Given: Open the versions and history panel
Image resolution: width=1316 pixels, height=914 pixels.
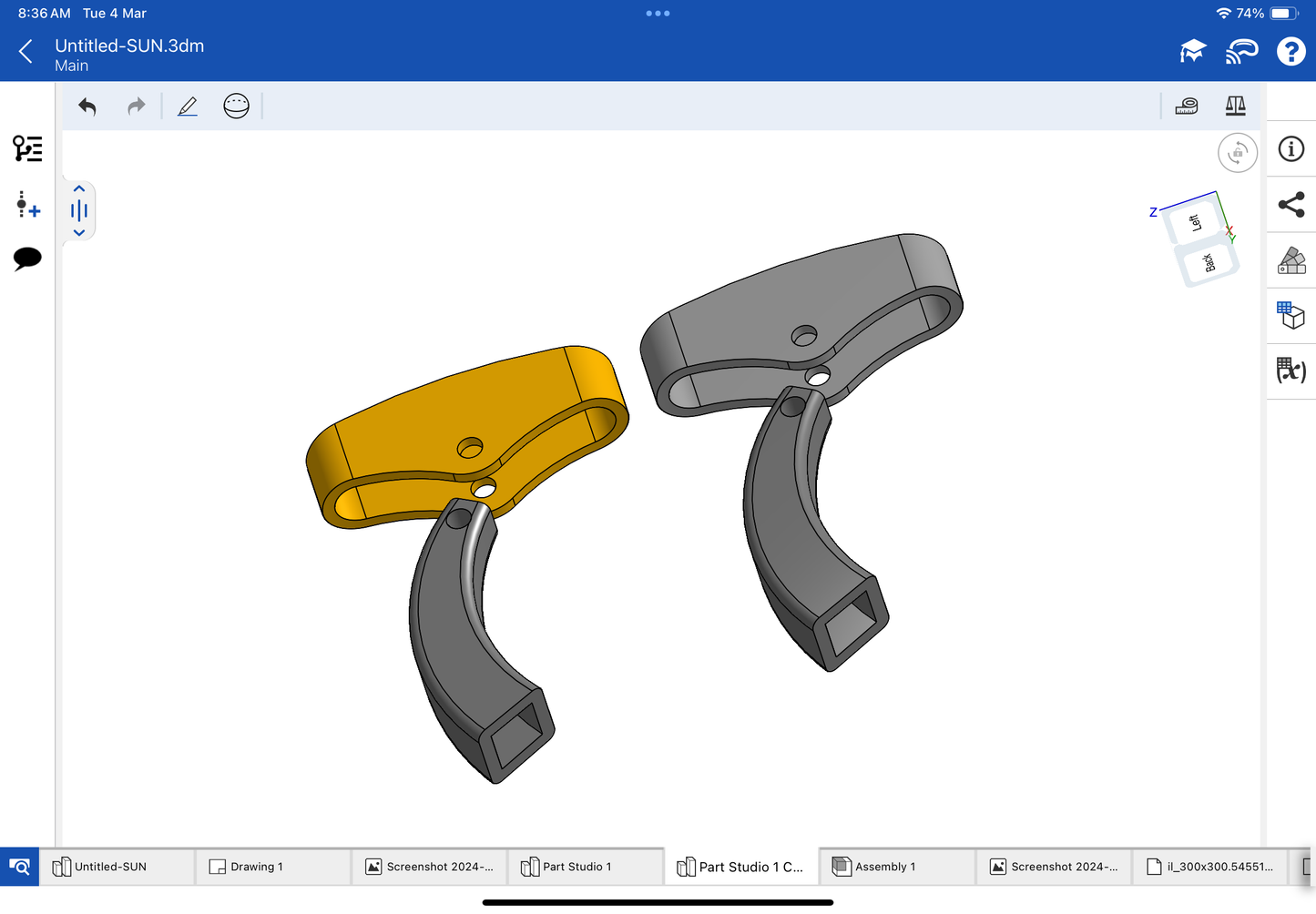Looking at the screenshot, I should (27, 148).
